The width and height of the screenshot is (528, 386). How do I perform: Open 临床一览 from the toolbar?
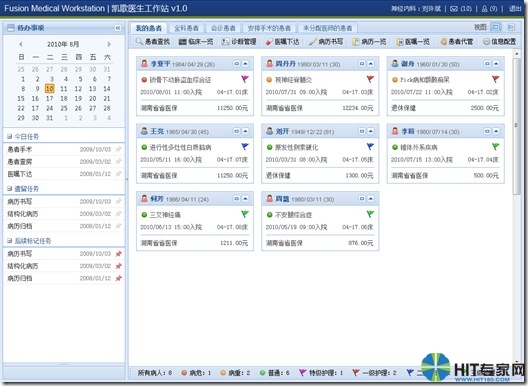(x=196, y=41)
